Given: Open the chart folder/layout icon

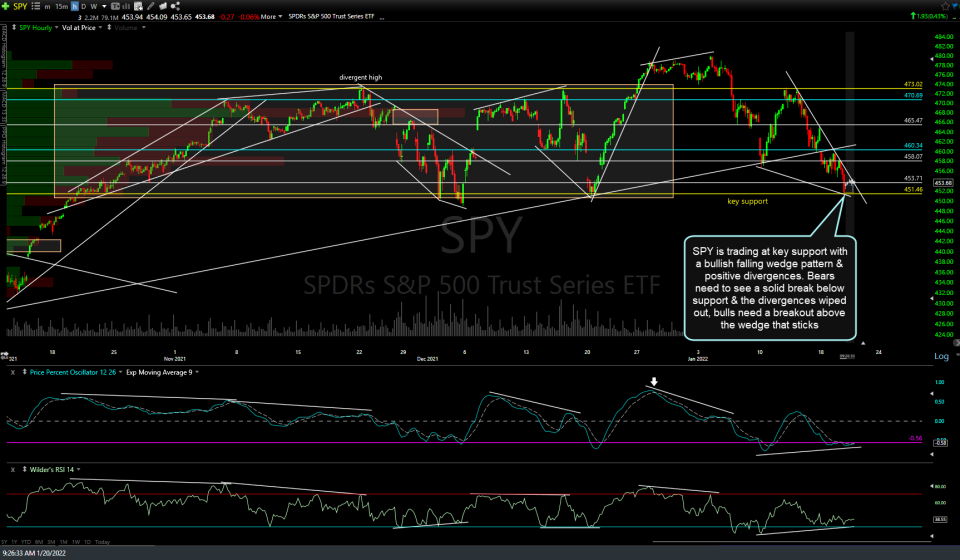Looking at the screenshot, I should coord(163,6).
